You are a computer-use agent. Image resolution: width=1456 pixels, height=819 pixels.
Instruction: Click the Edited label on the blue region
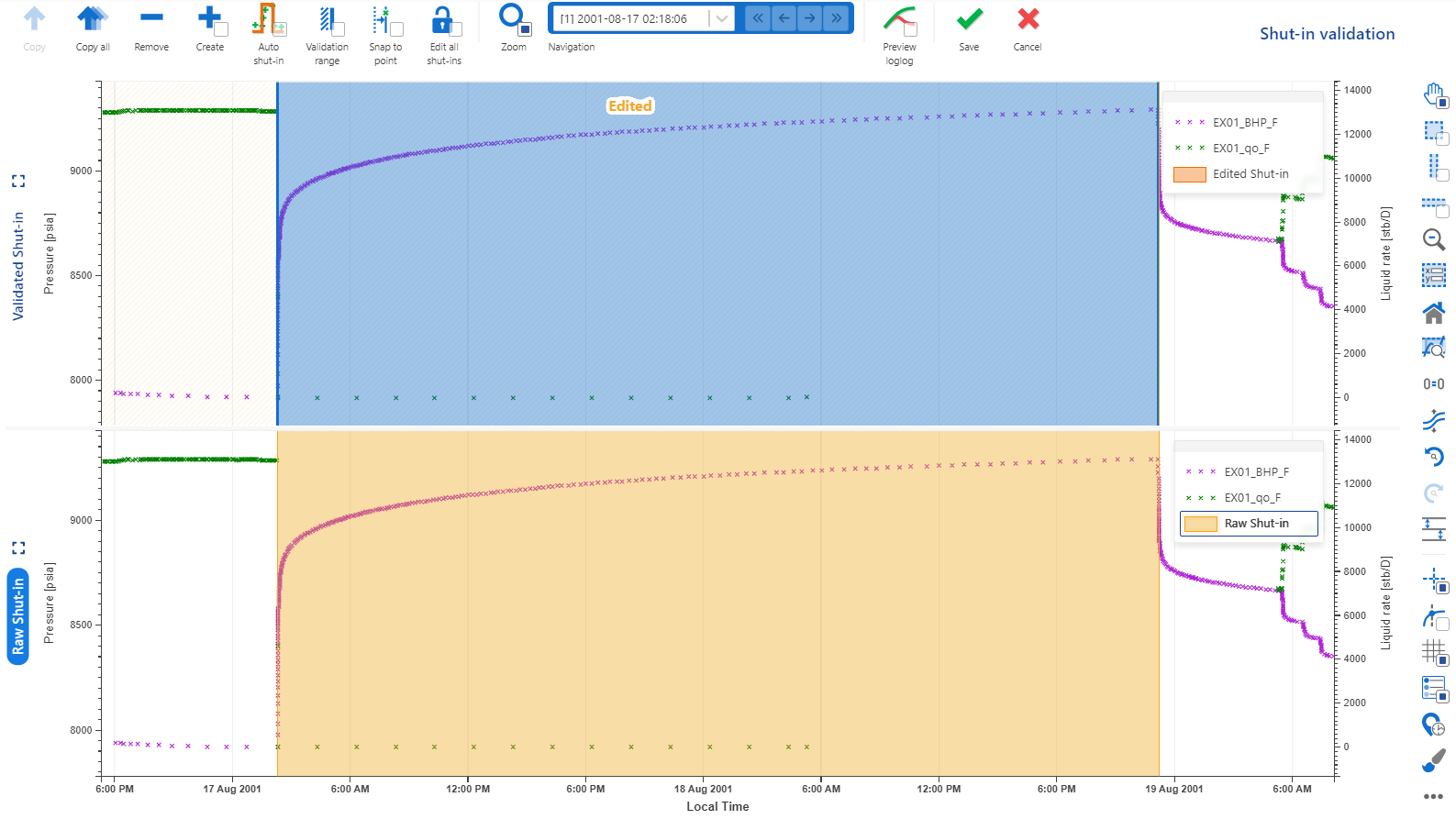630,106
